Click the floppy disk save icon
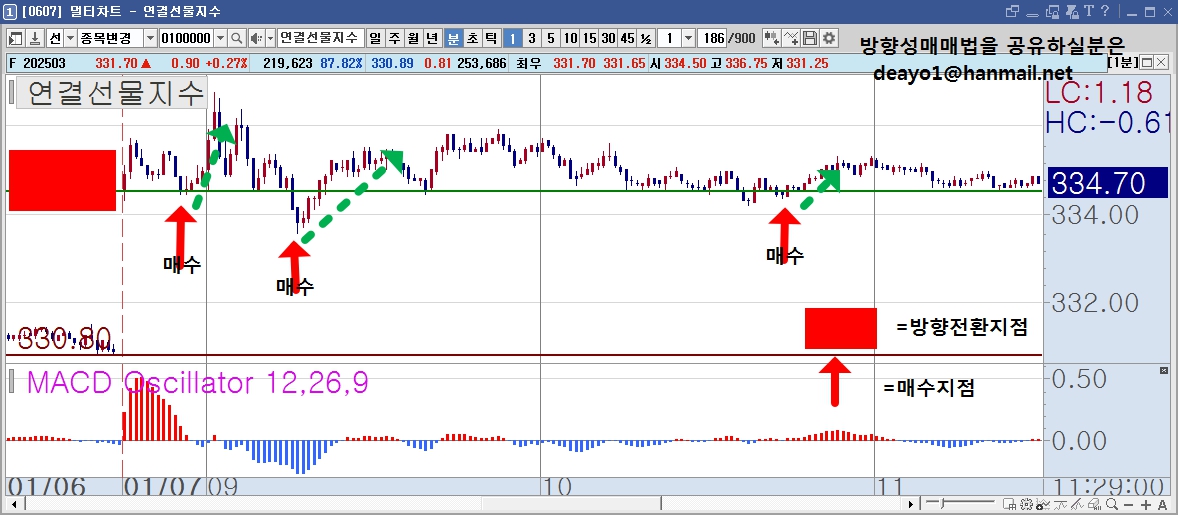1178x515 pixels. pyautogui.click(x=810, y=38)
